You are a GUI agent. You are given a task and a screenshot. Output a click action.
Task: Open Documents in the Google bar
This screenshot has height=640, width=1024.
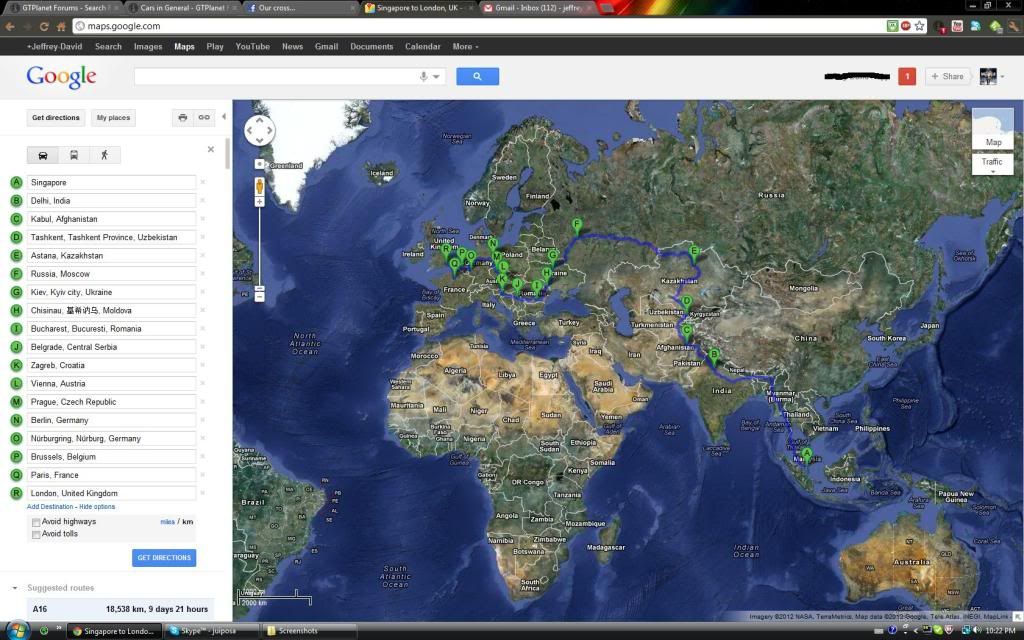[372, 46]
